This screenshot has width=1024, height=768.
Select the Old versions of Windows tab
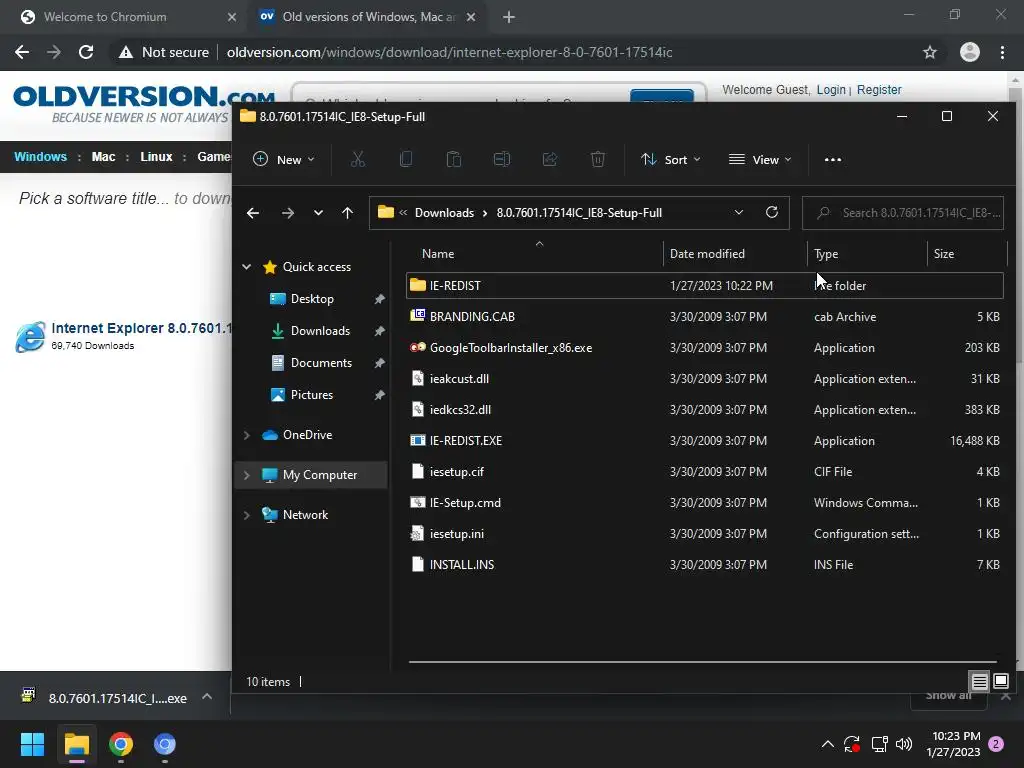pos(368,17)
